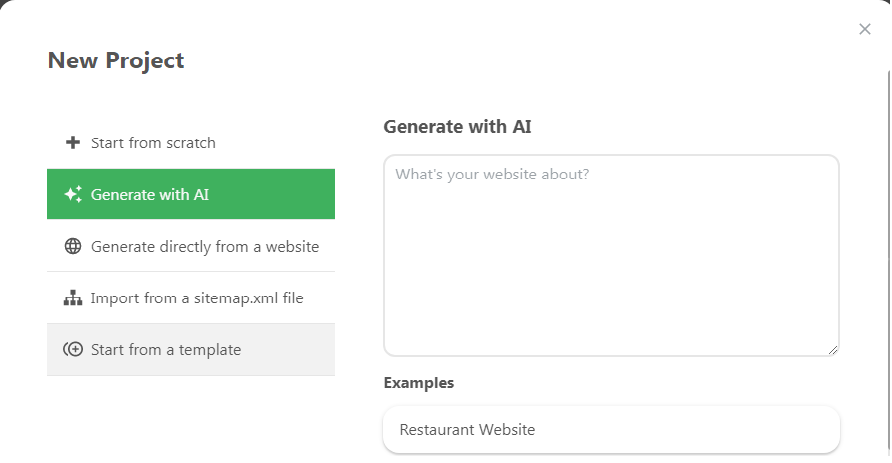This screenshot has height=463, width=892.
Task: Click the Generate with AI panel heading
Action: click(x=457, y=127)
